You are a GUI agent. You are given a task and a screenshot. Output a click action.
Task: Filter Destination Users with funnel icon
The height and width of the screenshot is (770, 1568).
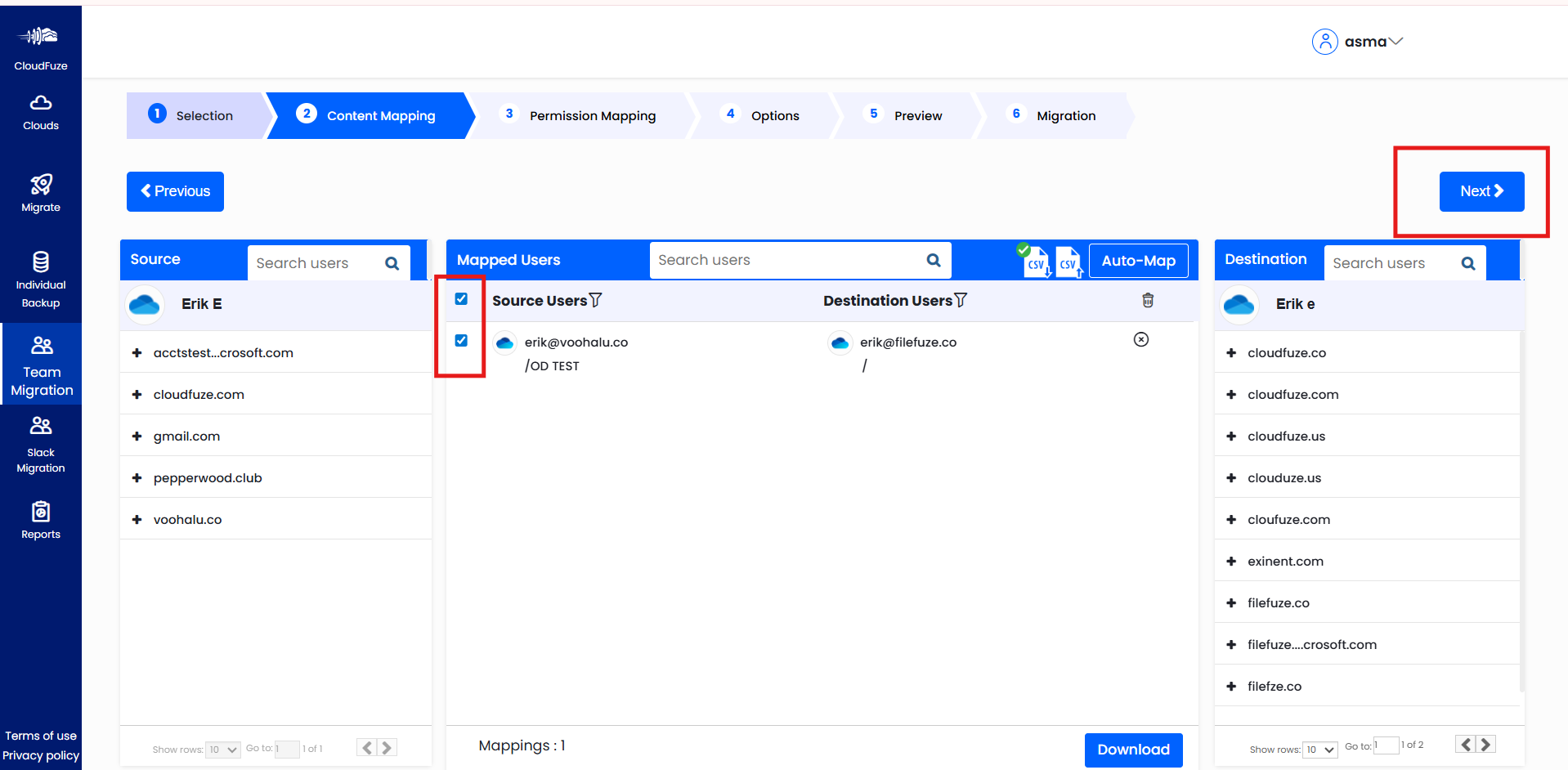click(961, 301)
